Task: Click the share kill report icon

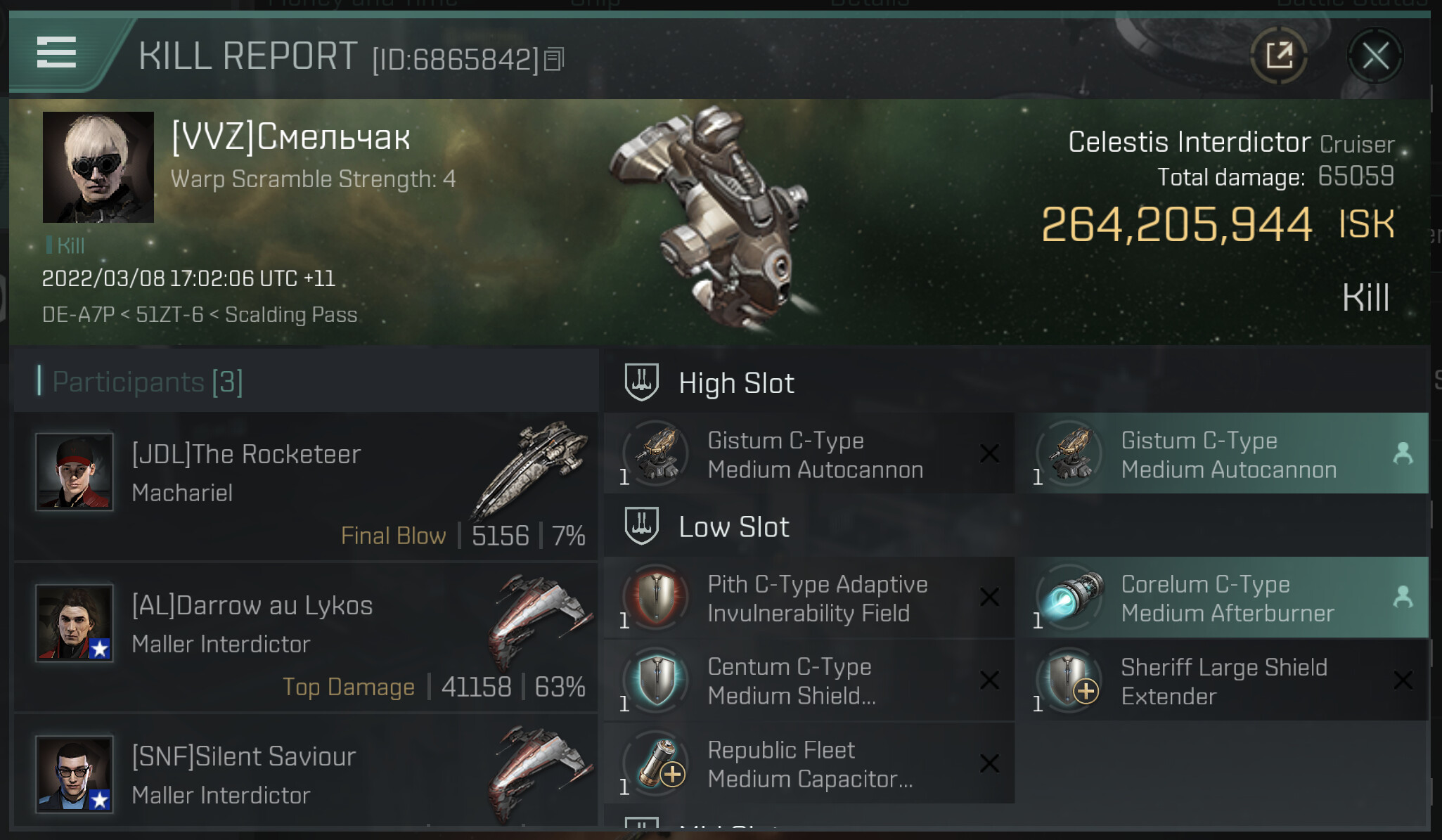Action: click(1279, 56)
